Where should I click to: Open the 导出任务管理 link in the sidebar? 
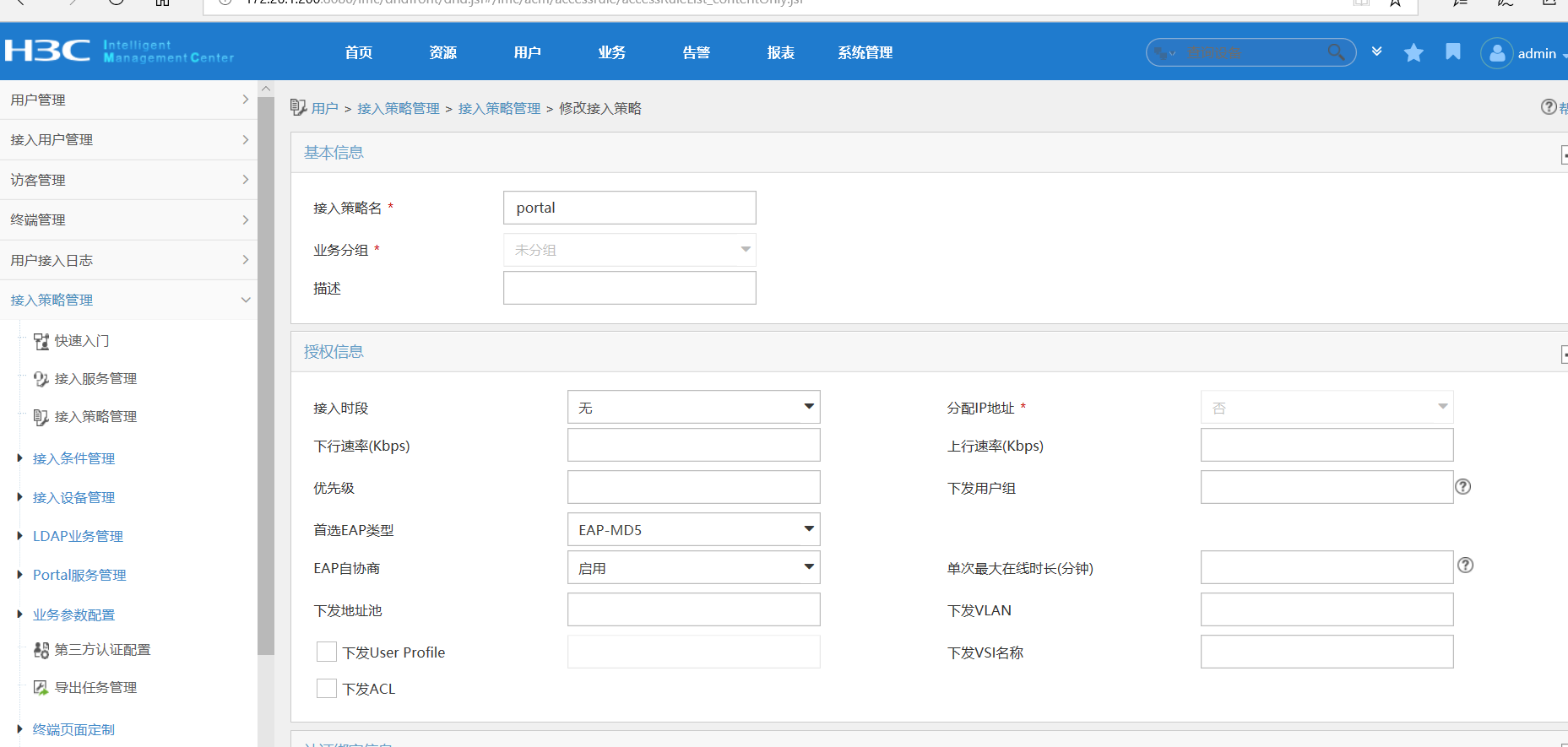click(x=95, y=688)
